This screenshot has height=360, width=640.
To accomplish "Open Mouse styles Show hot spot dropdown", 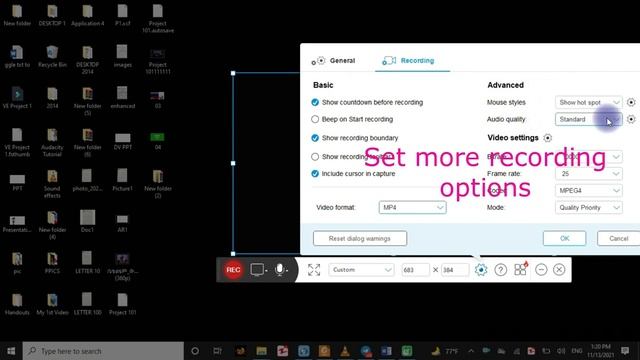I will (589, 102).
